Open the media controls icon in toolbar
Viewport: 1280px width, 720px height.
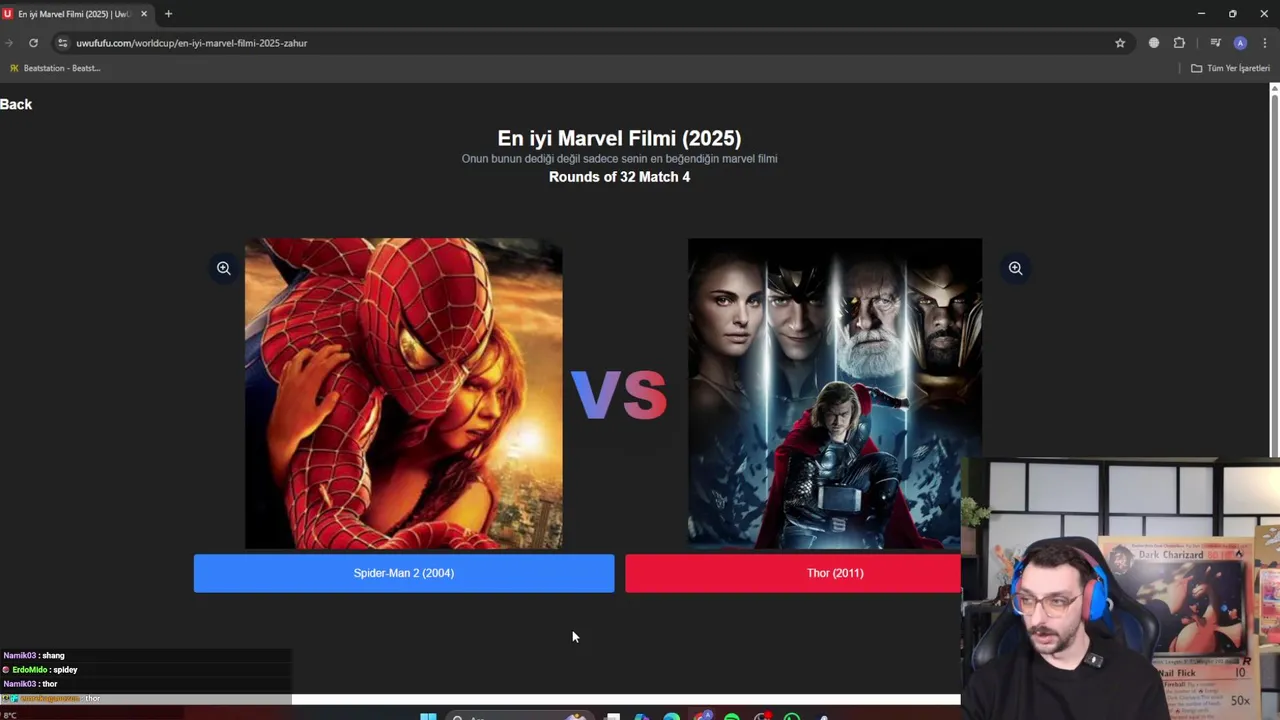1215,43
